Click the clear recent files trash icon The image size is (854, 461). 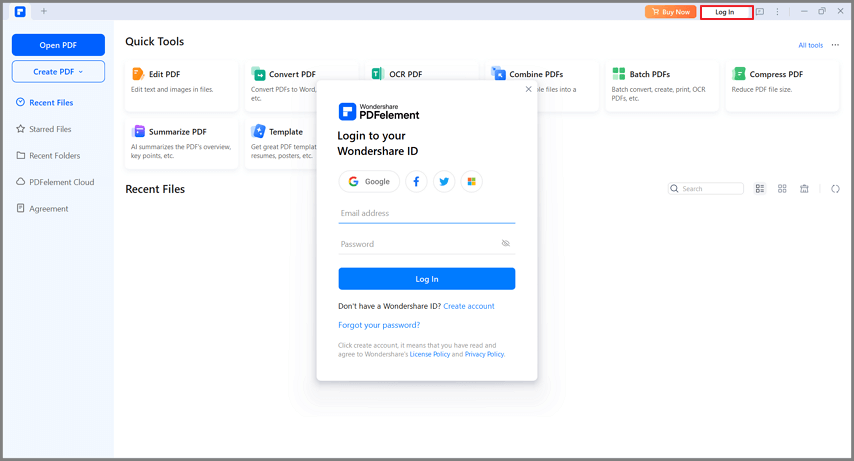[x=804, y=189]
